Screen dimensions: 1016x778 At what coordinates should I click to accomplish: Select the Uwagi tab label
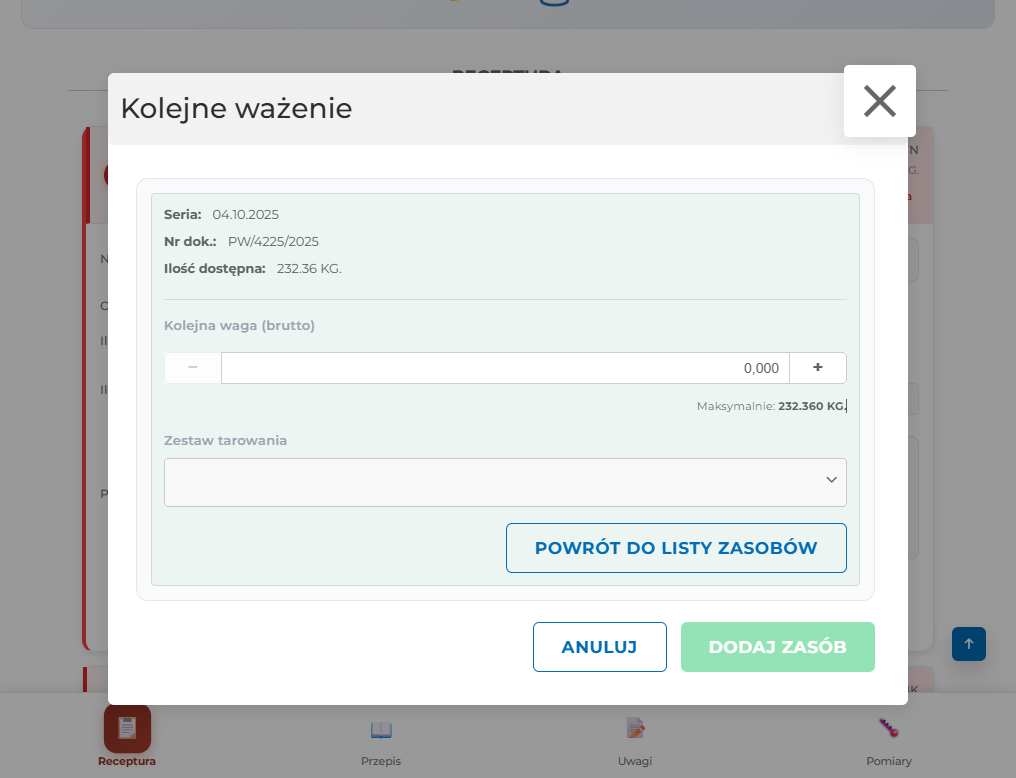click(x=635, y=761)
